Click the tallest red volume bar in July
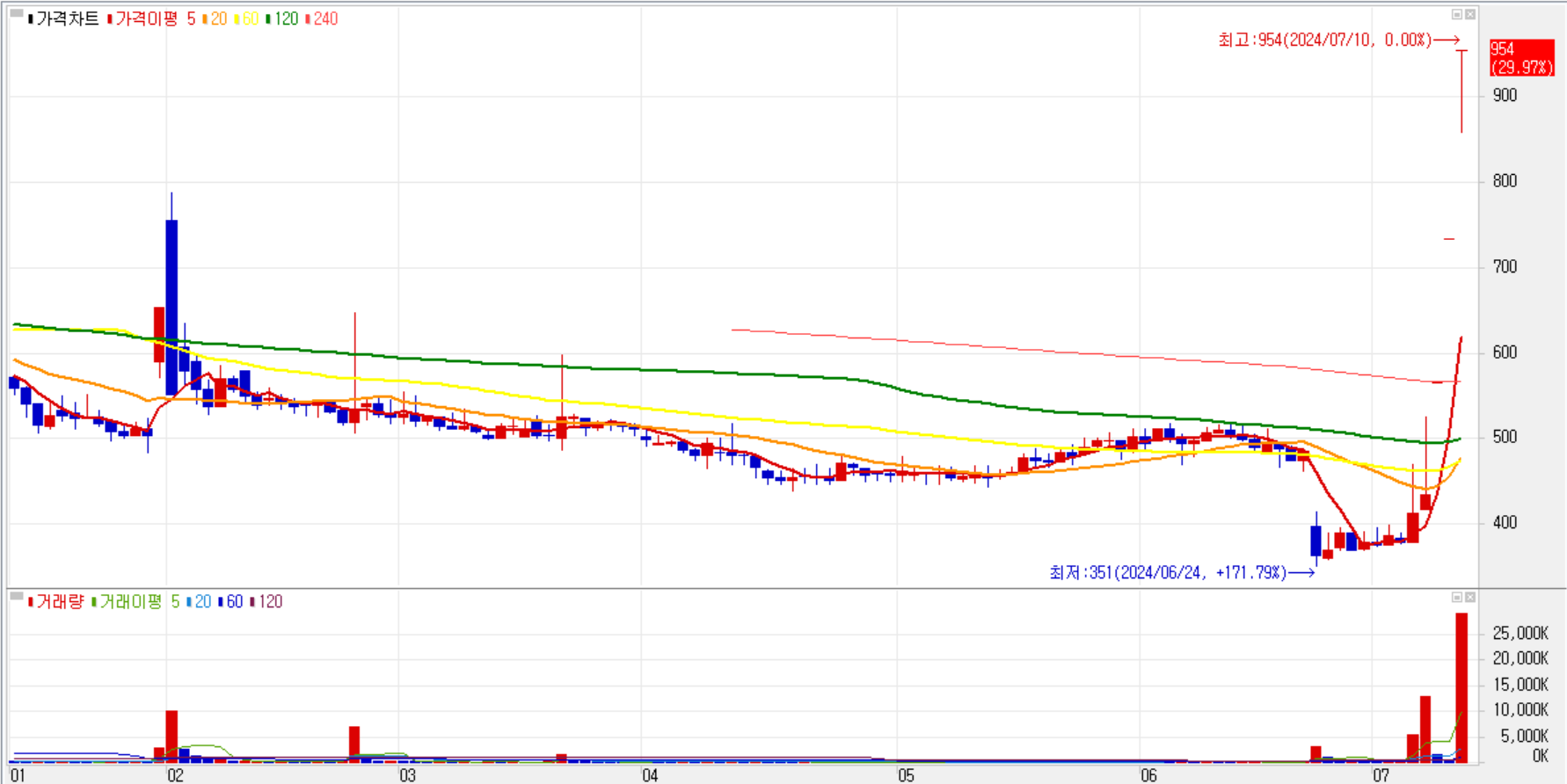This screenshot has width=1567, height=784. point(1461,687)
